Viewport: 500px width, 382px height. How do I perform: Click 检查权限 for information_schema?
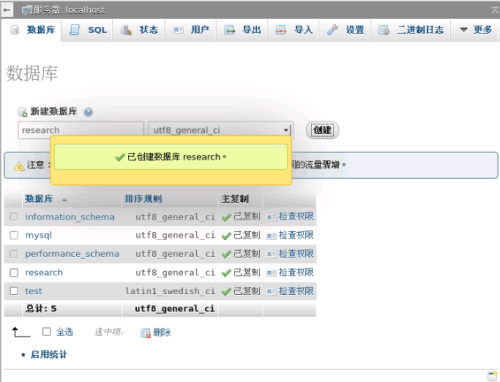coord(296,217)
